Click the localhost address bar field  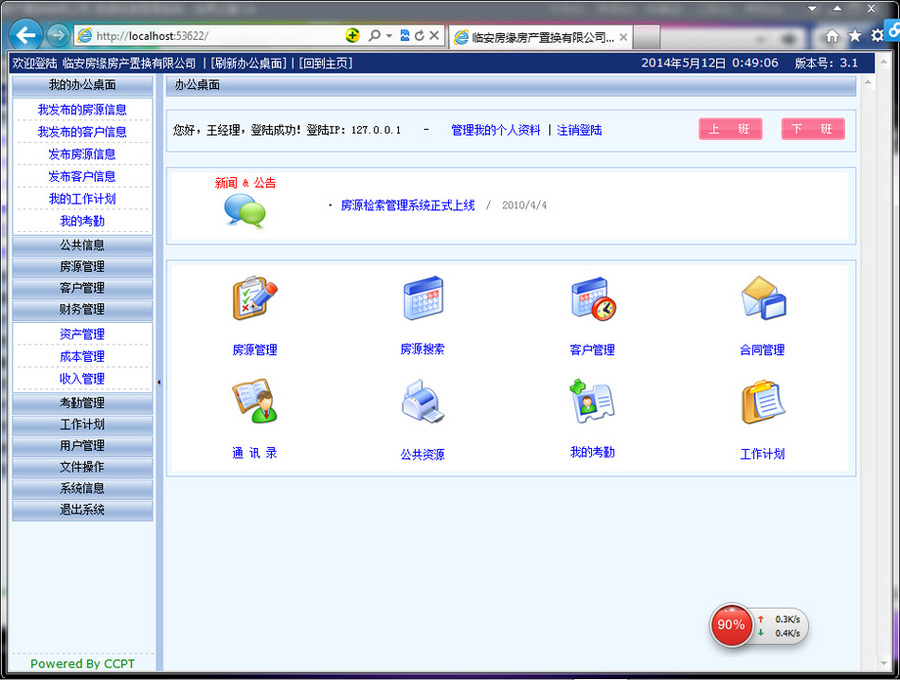point(218,36)
